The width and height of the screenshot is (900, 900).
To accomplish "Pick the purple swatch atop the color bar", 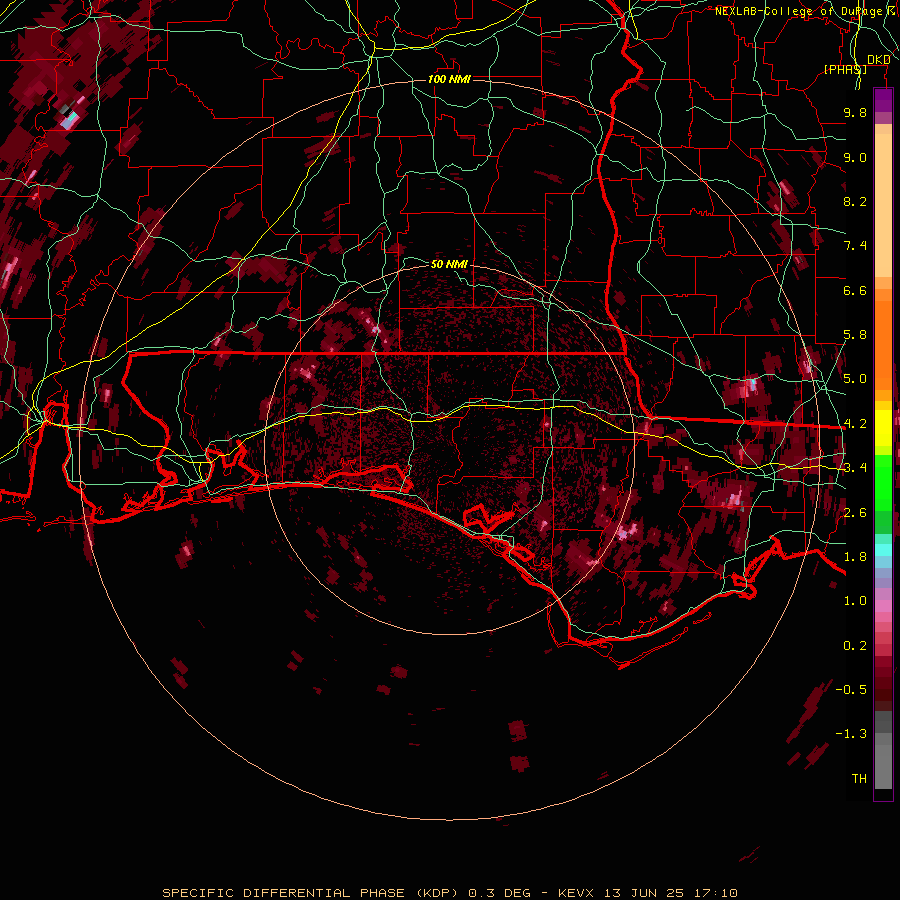I will pos(883,100).
